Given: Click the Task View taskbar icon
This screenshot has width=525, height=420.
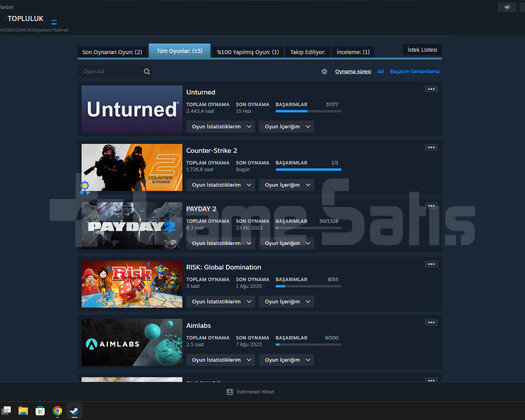Looking at the screenshot, I should coord(6,410).
